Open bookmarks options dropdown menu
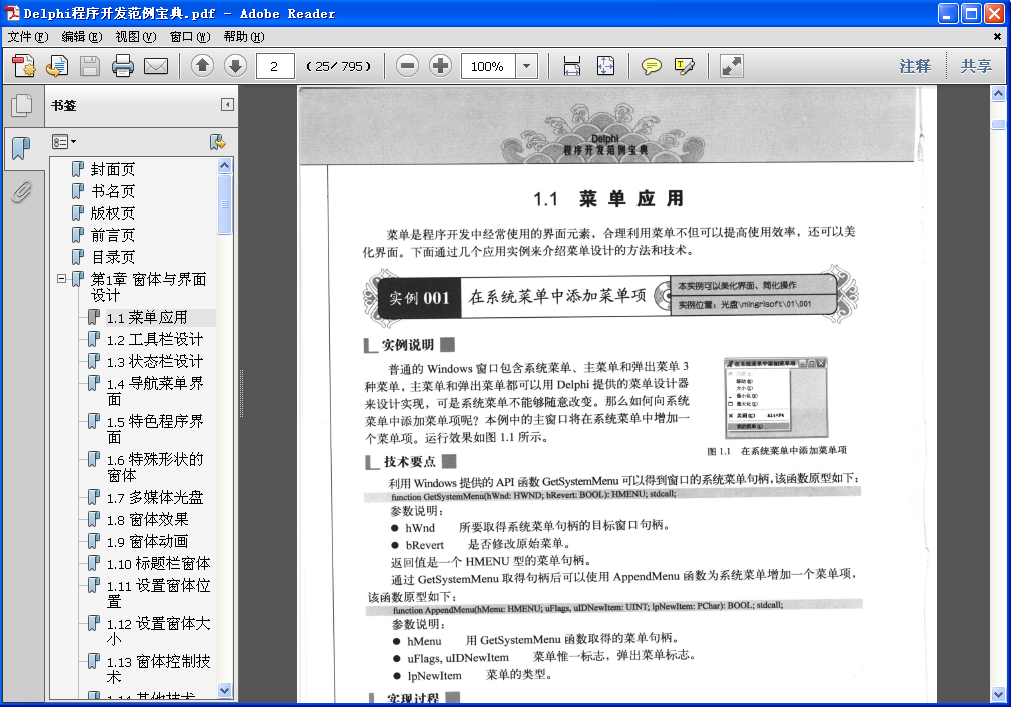The image size is (1011, 707). click(64, 142)
